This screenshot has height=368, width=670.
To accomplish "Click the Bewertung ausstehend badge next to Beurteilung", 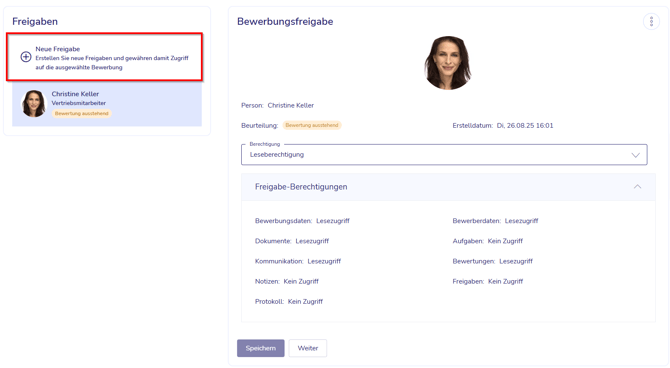I will click(x=312, y=125).
